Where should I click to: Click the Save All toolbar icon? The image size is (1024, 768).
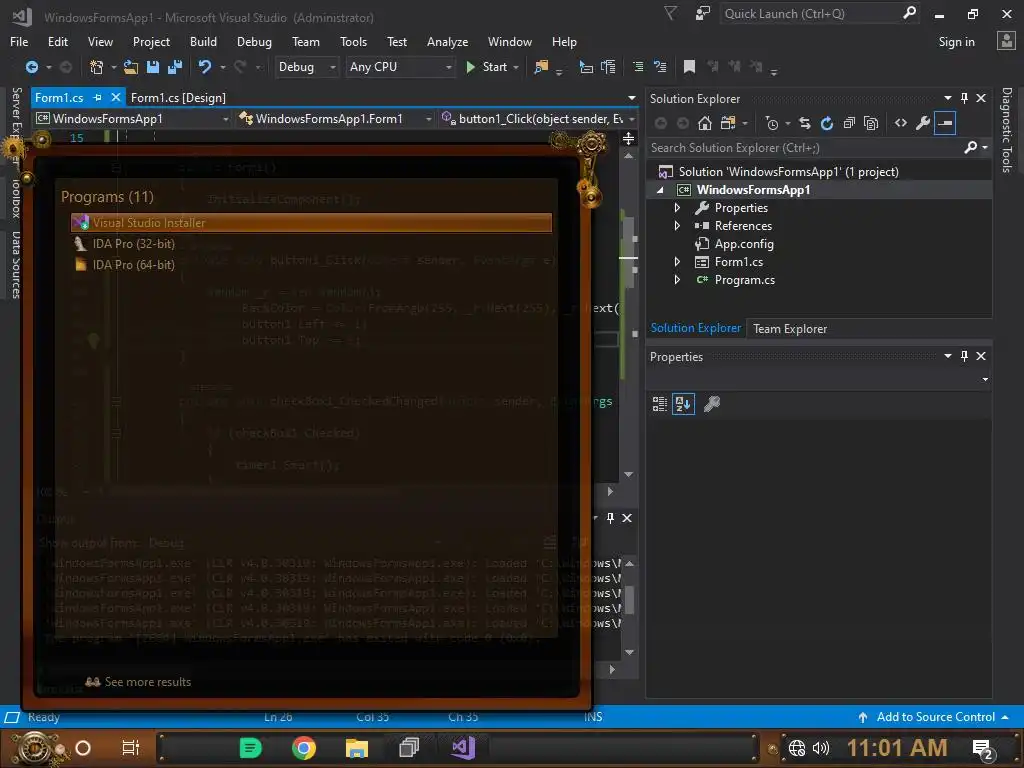[175, 67]
